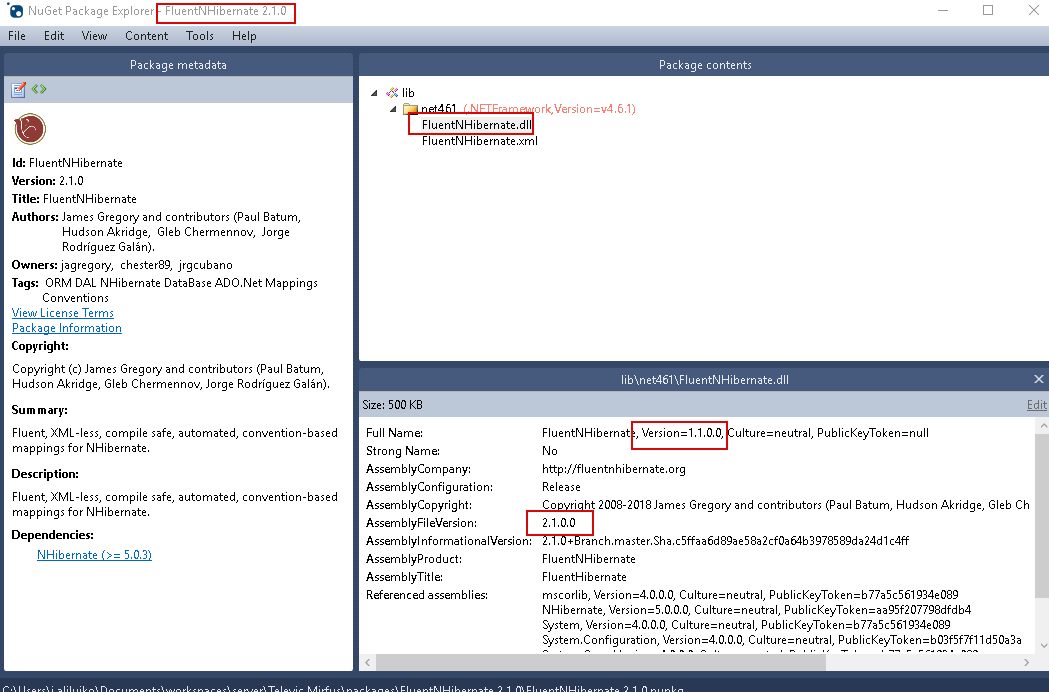This screenshot has width=1049, height=692.
Task: Open View License Terms link
Action: pos(63,313)
